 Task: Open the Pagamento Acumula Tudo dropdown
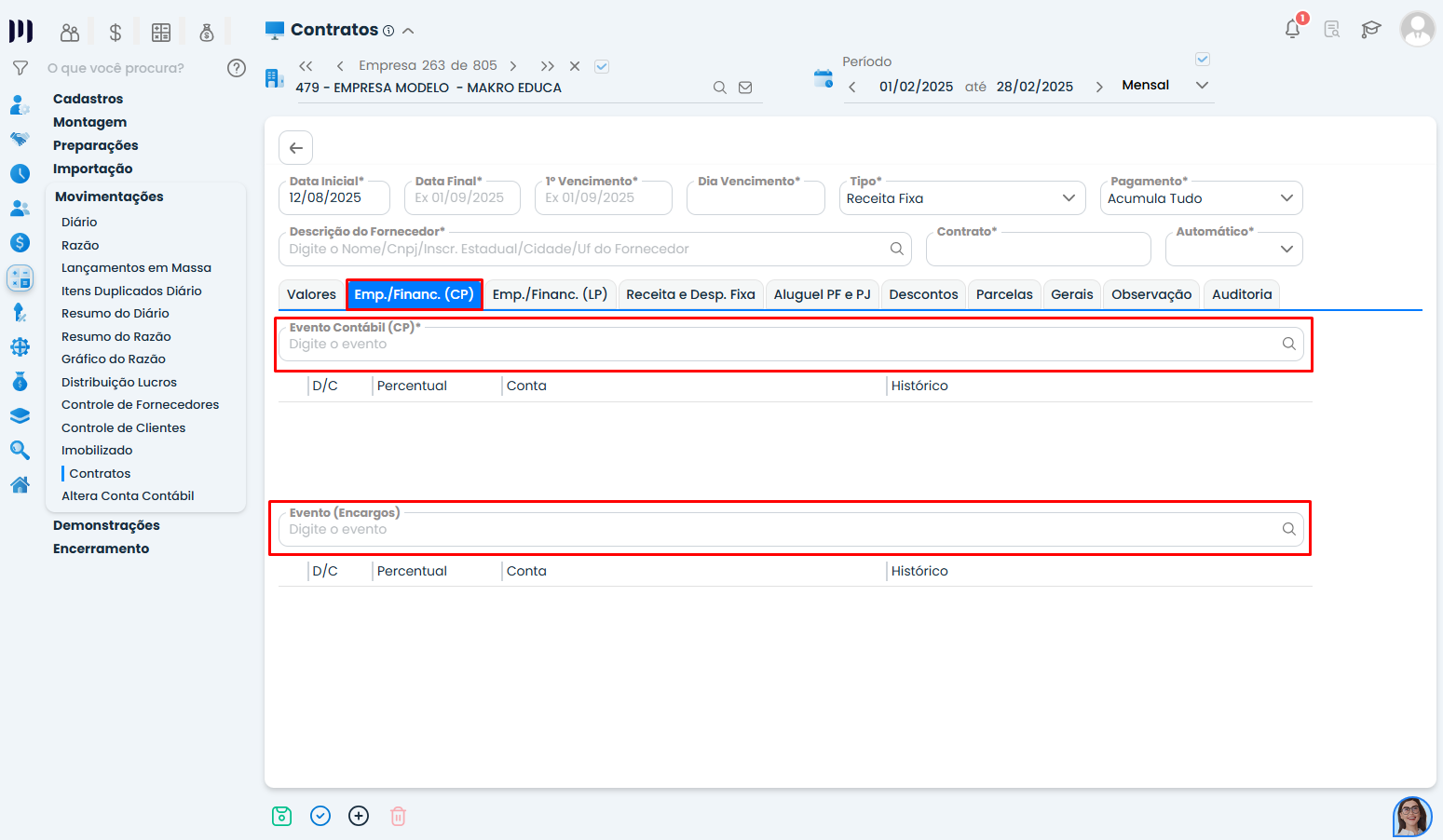1286,198
